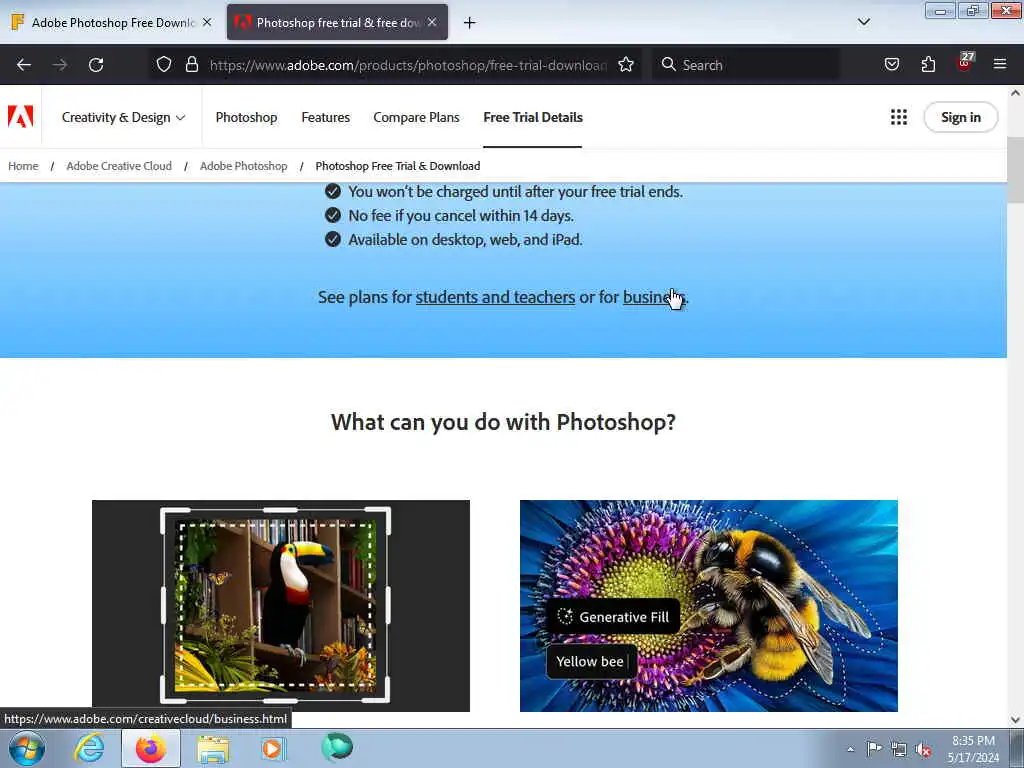
Task: Go to Home breadcrumb
Action: [x=23, y=166]
